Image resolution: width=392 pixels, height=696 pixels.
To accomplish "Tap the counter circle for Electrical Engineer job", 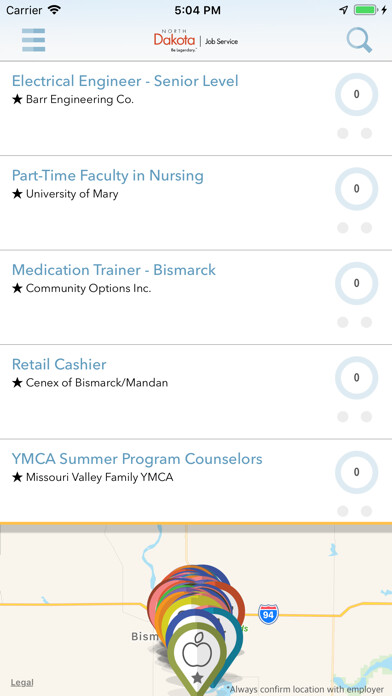I will click(356, 95).
